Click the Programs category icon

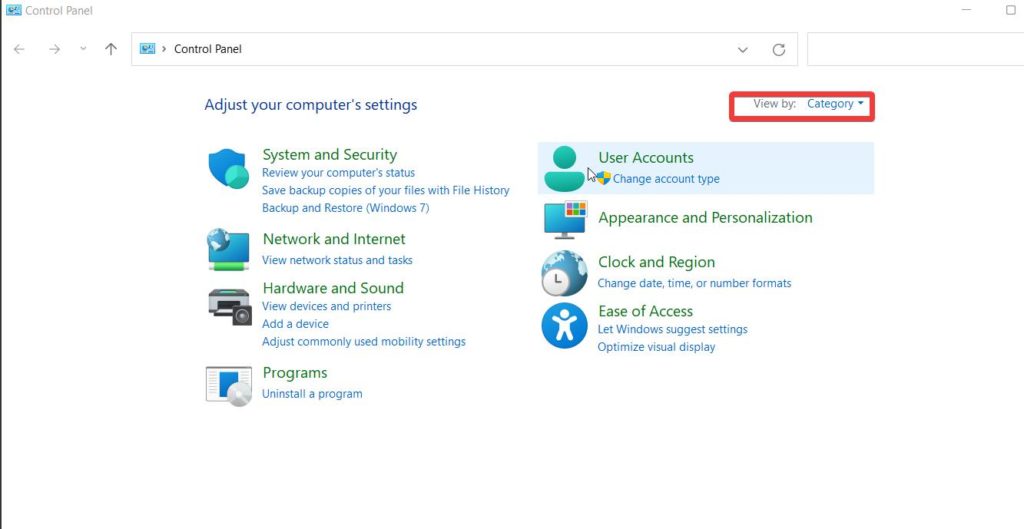[228, 385]
